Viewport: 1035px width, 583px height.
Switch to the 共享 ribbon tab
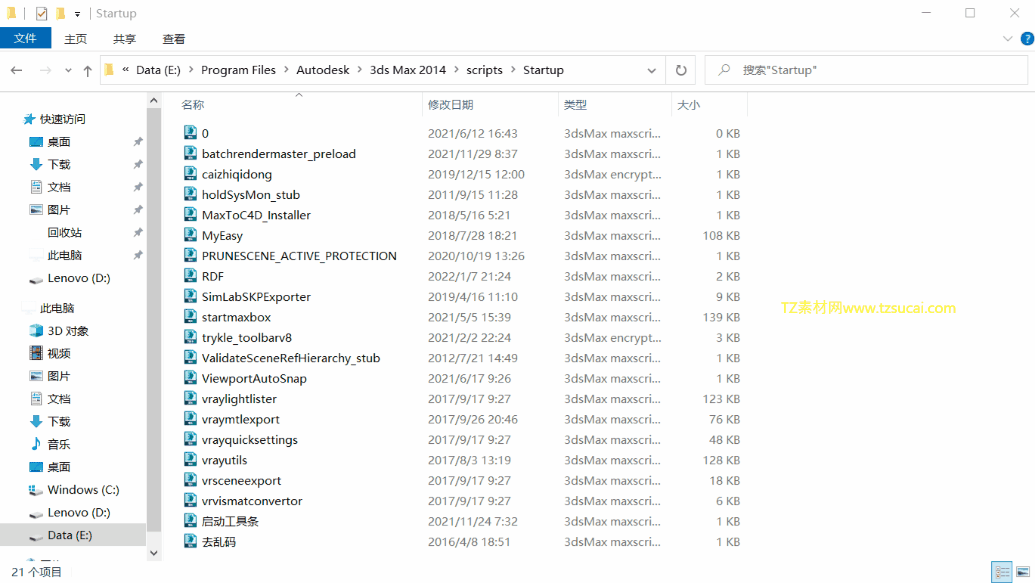click(124, 39)
